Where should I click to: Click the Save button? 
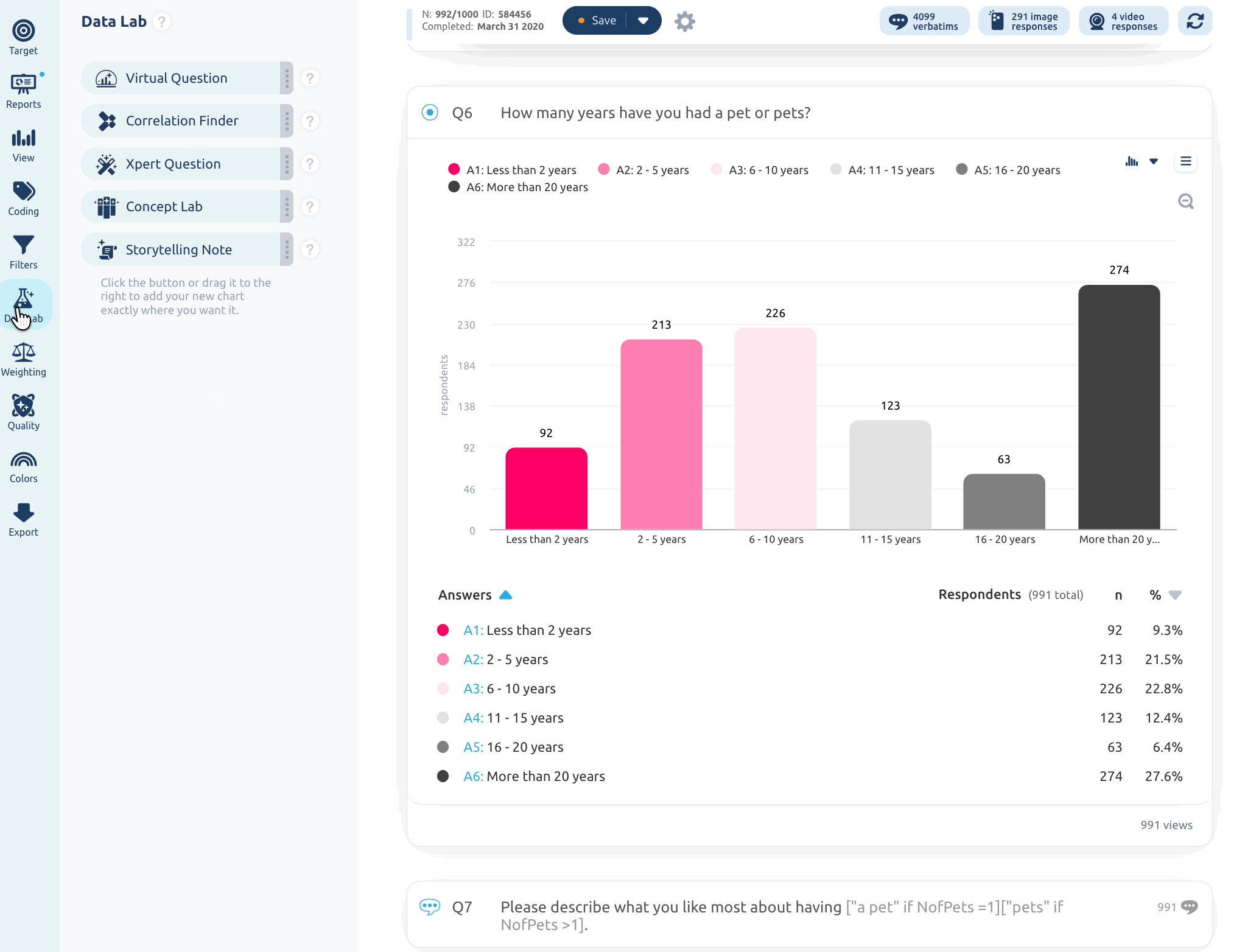[597, 21]
